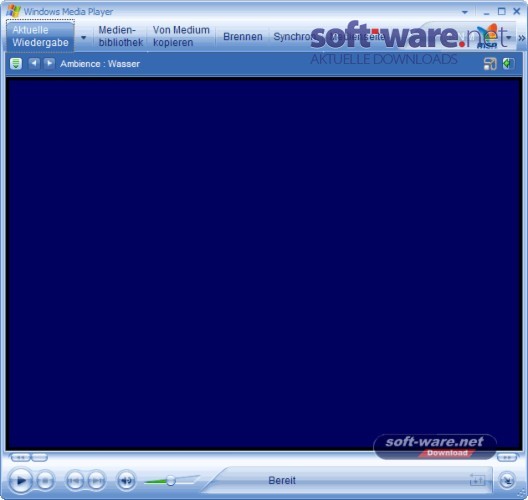Switch to compact skin mode icon
The image size is (528, 500).
click(507, 480)
